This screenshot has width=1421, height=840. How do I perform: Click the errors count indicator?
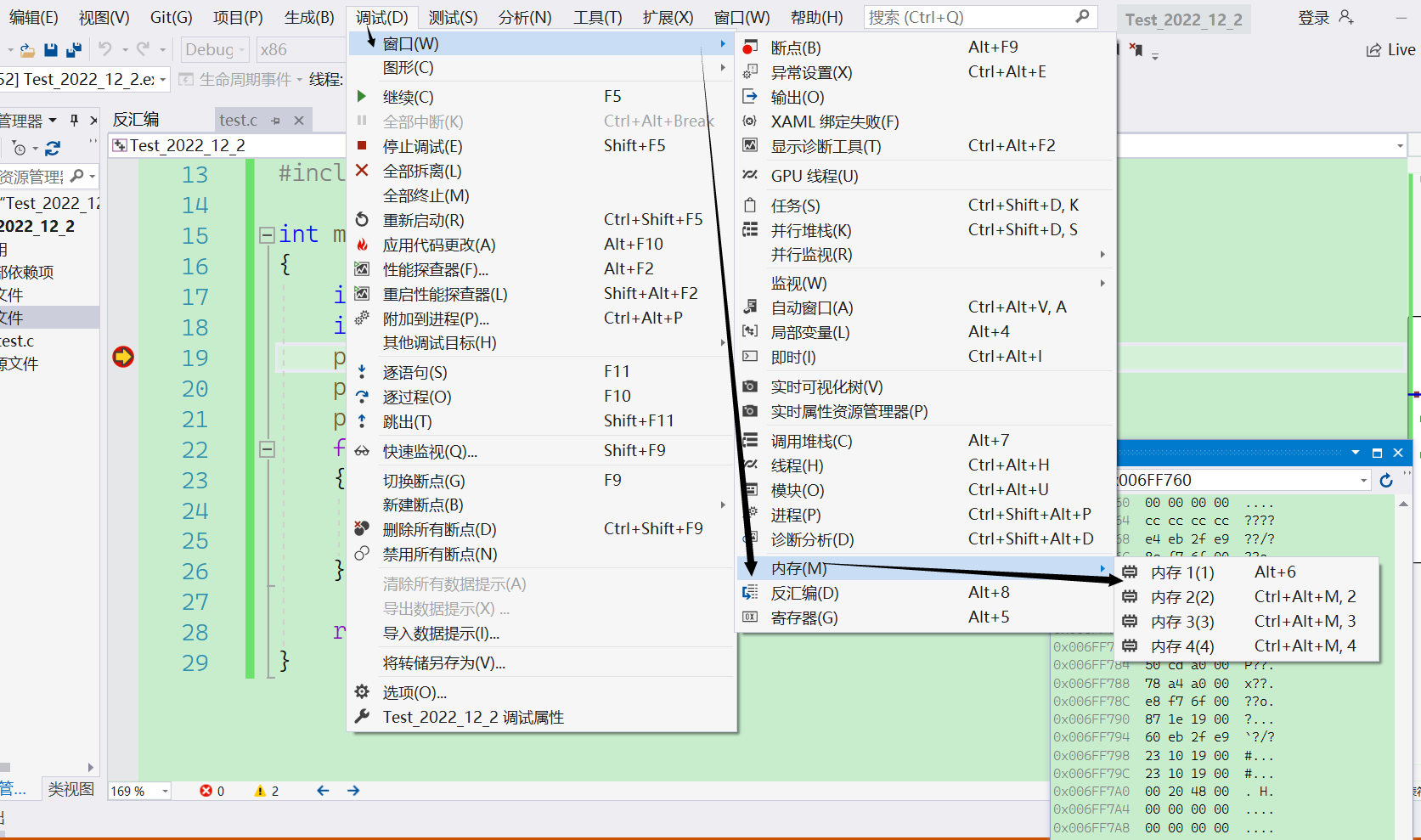coord(212,791)
